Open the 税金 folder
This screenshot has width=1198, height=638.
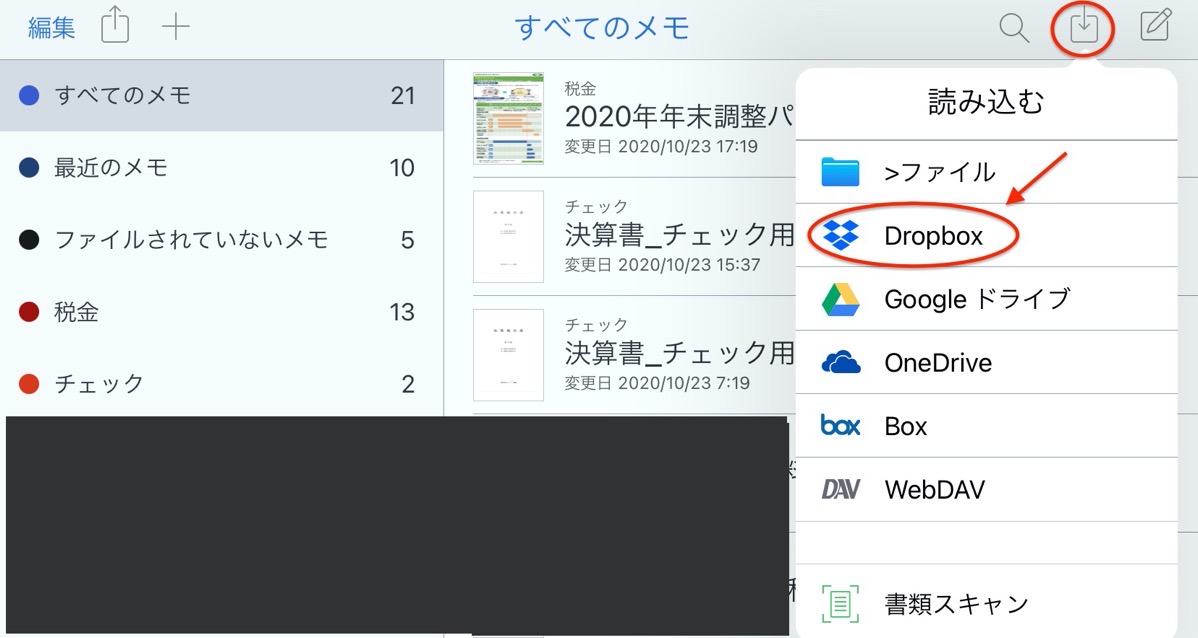[x=222, y=312]
